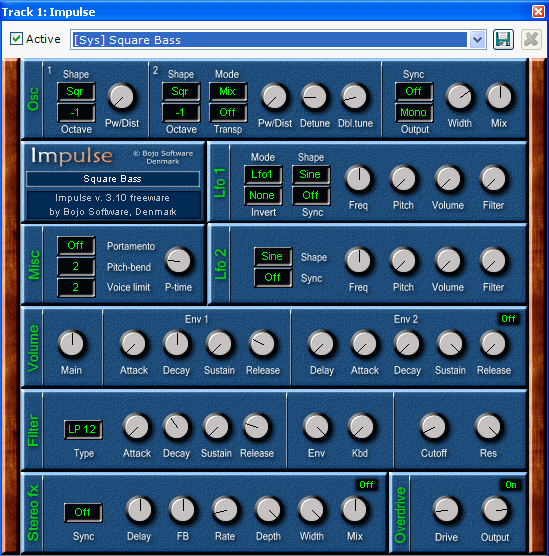Open the preset dropdown arrow
The width and height of the screenshot is (549, 556).
click(477, 40)
